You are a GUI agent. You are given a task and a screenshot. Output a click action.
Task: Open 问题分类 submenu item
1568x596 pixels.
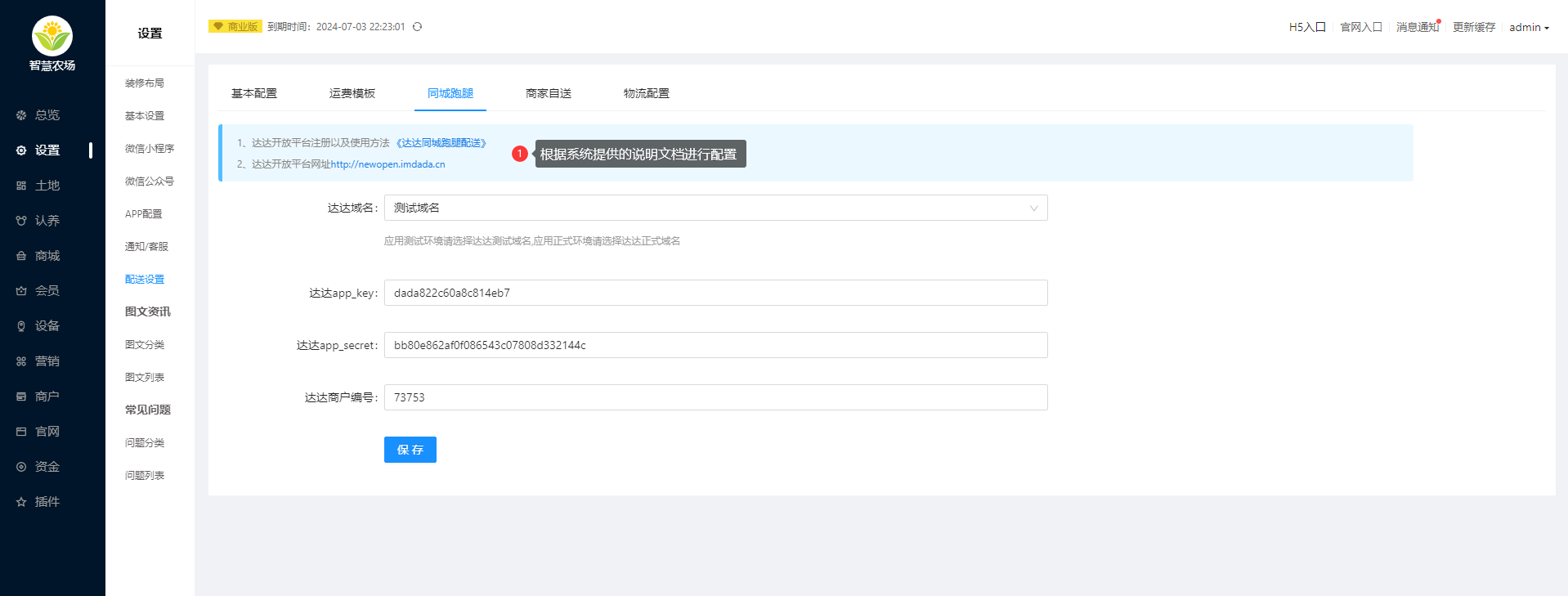pos(145,443)
